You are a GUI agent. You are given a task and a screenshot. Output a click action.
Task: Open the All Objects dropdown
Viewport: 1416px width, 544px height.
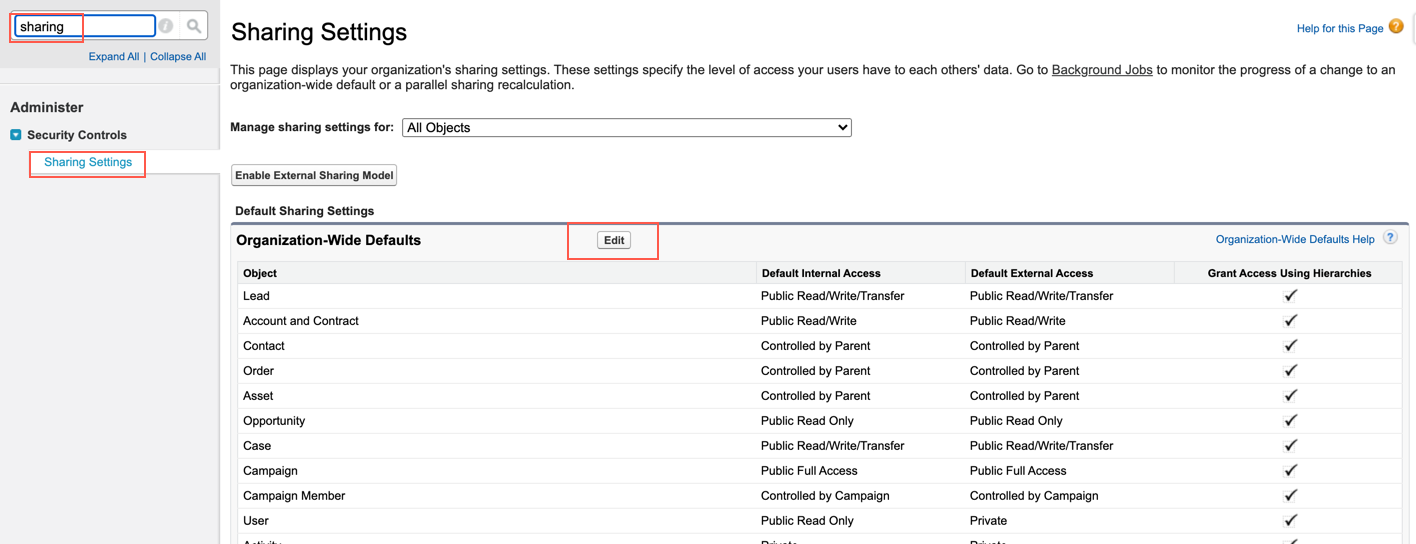point(627,127)
